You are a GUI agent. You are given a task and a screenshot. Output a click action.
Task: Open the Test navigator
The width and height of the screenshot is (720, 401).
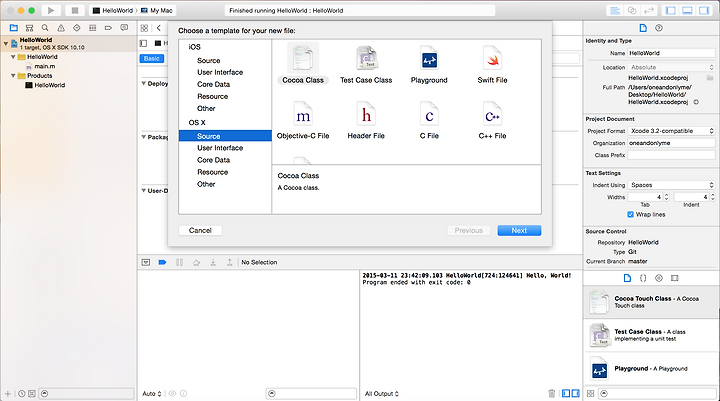77,28
